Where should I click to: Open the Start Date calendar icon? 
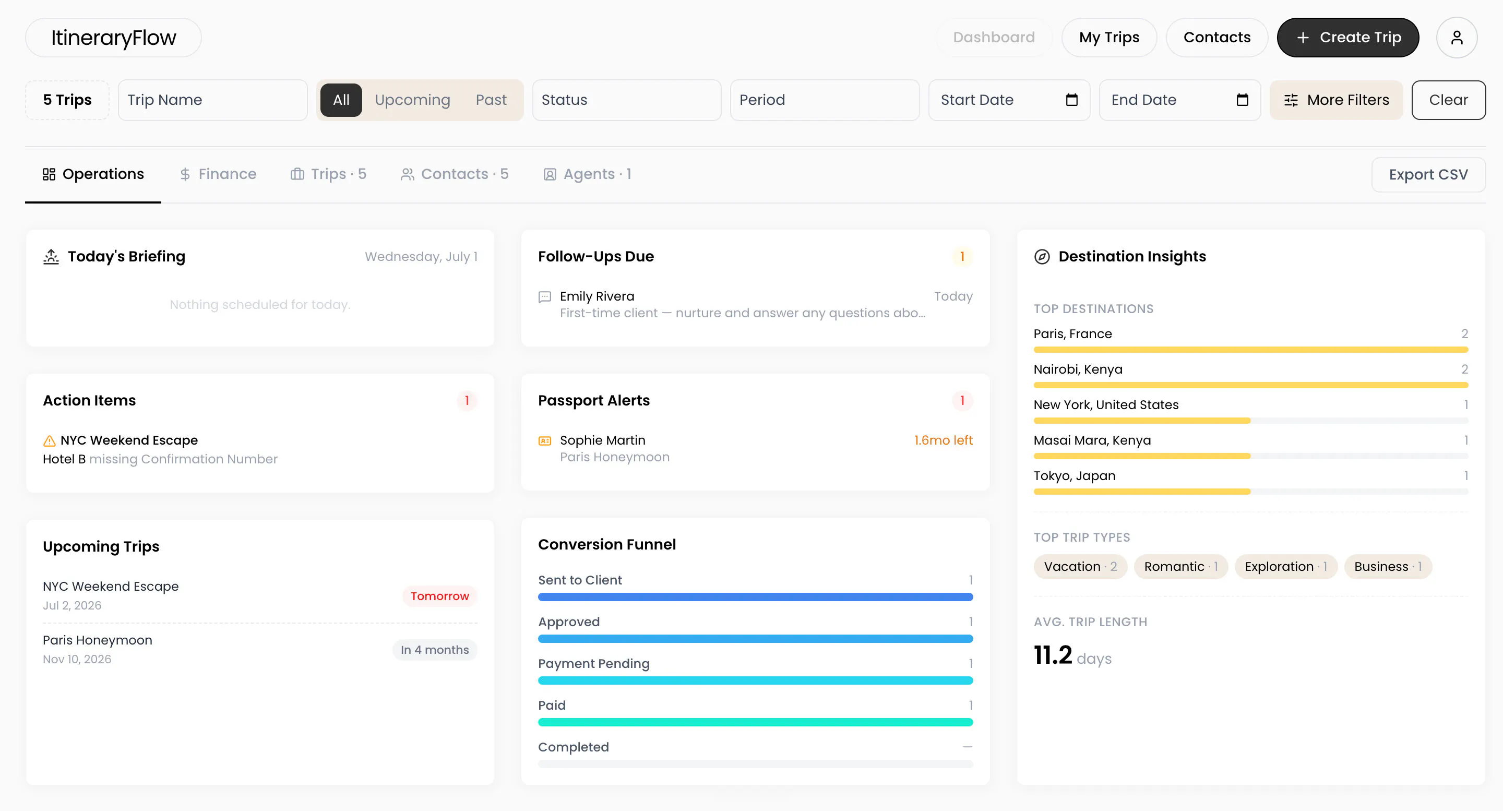click(x=1071, y=100)
